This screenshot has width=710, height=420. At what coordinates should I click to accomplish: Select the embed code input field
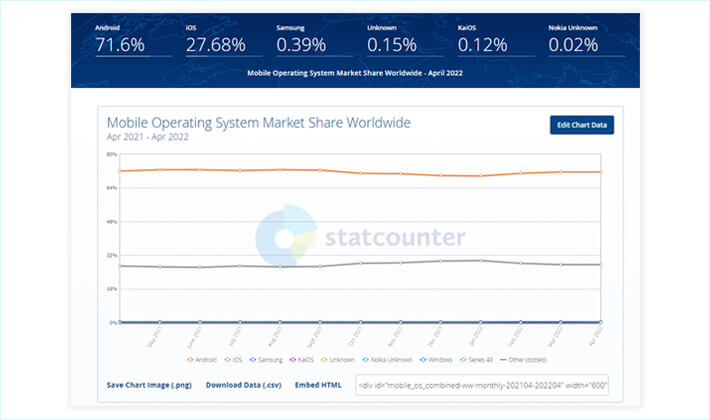point(482,385)
